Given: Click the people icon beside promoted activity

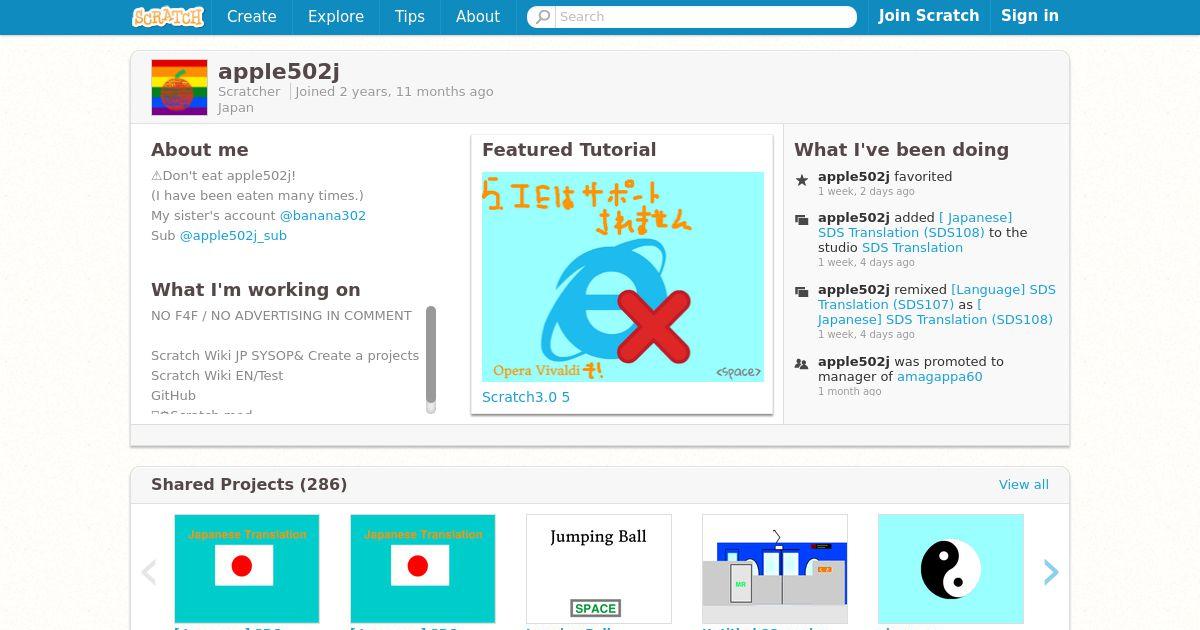Looking at the screenshot, I should pos(801,365).
